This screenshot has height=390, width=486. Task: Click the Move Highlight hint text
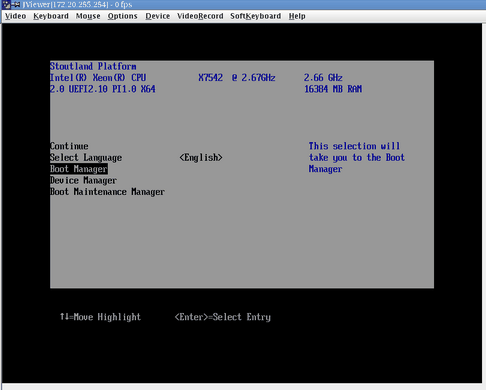click(x=100, y=317)
